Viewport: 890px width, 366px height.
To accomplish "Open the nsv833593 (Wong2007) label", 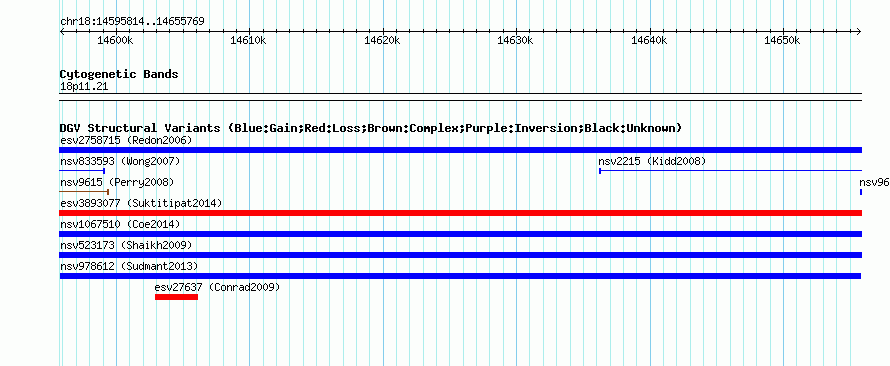I will point(120,161).
